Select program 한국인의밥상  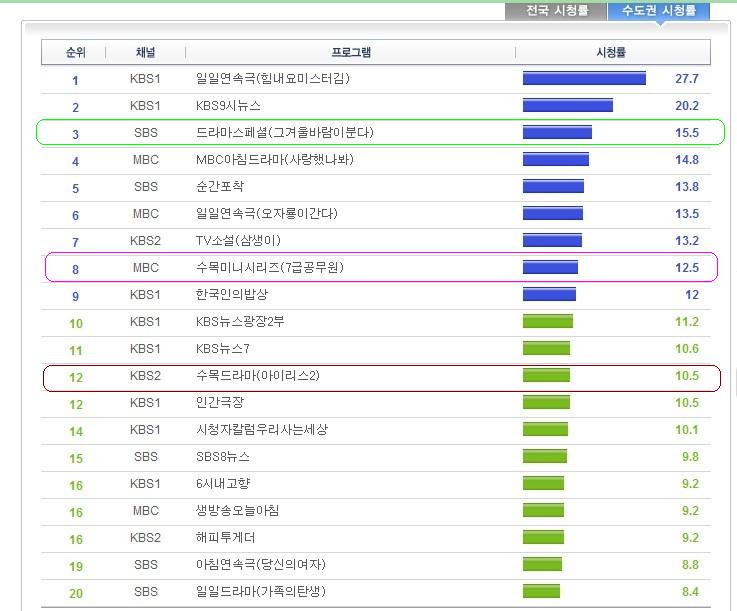coord(232,295)
